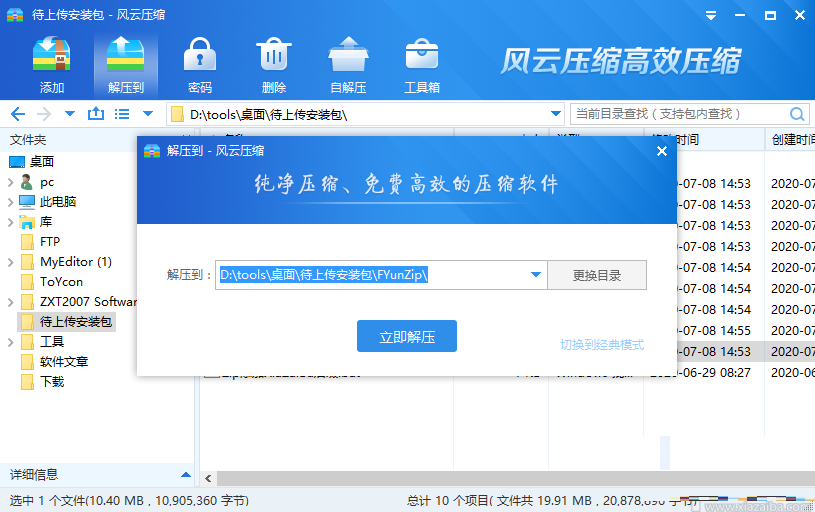Go up one directory level icon
Screen dimensions: 815x512
[96, 113]
